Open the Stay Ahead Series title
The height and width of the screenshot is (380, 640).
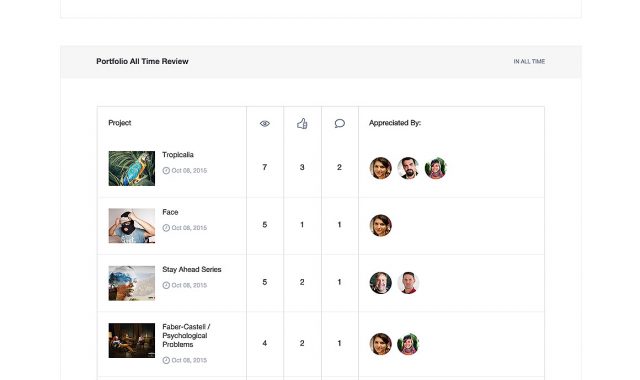click(x=192, y=269)
